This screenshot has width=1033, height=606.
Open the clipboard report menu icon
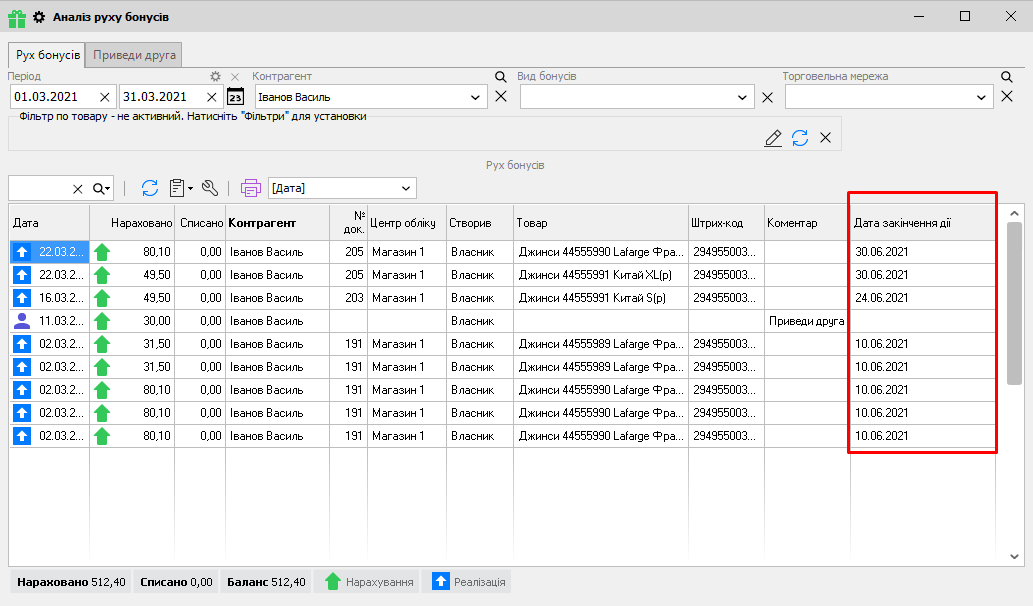coord(178,188)
